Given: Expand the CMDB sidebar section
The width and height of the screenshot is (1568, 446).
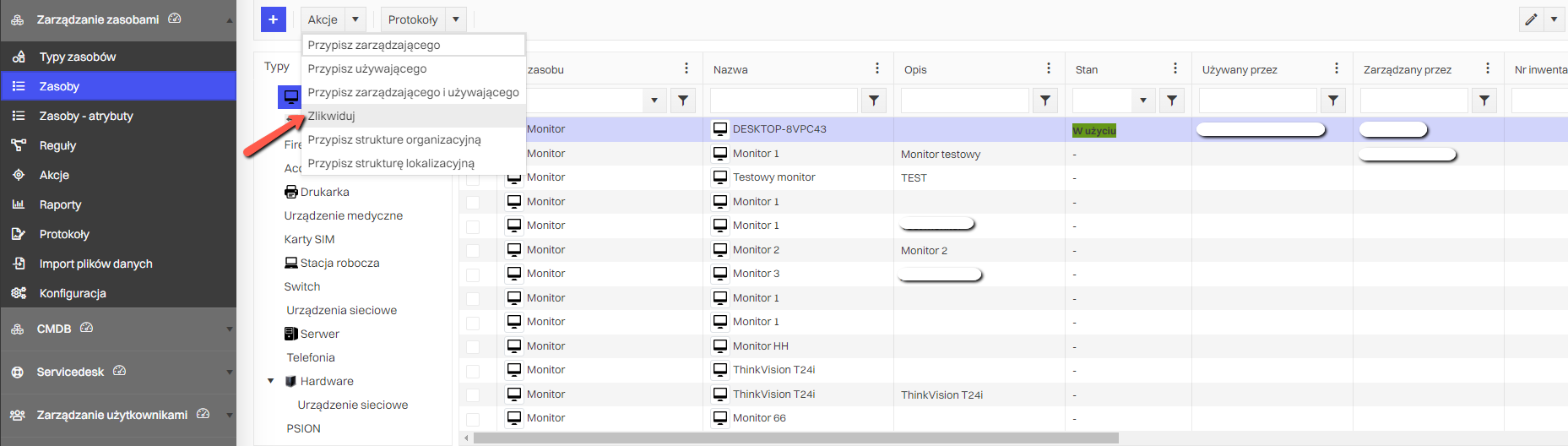Looking at the screenshot, I should click(x=230, y=329).
